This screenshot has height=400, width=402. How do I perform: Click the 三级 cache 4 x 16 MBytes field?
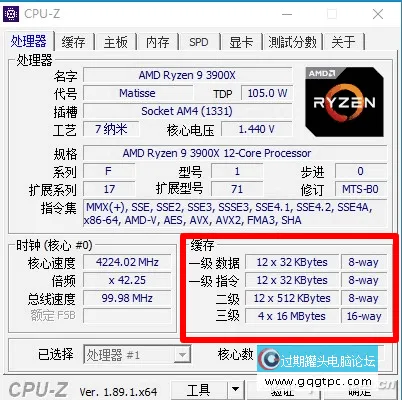coord(292,316)
